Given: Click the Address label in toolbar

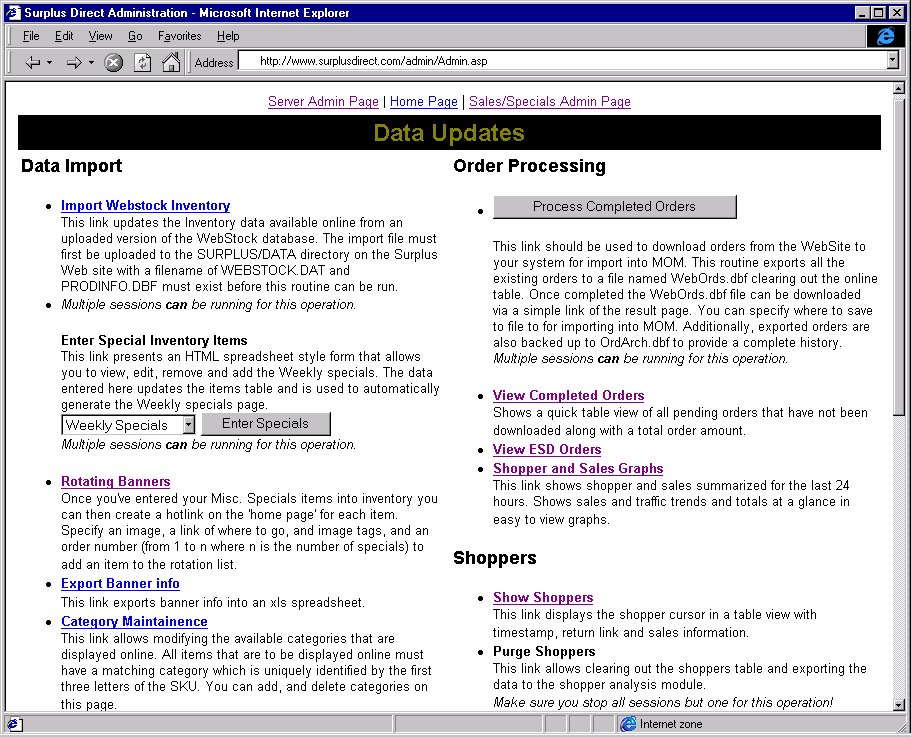Looking at the screenshot, I should (214, 62).
